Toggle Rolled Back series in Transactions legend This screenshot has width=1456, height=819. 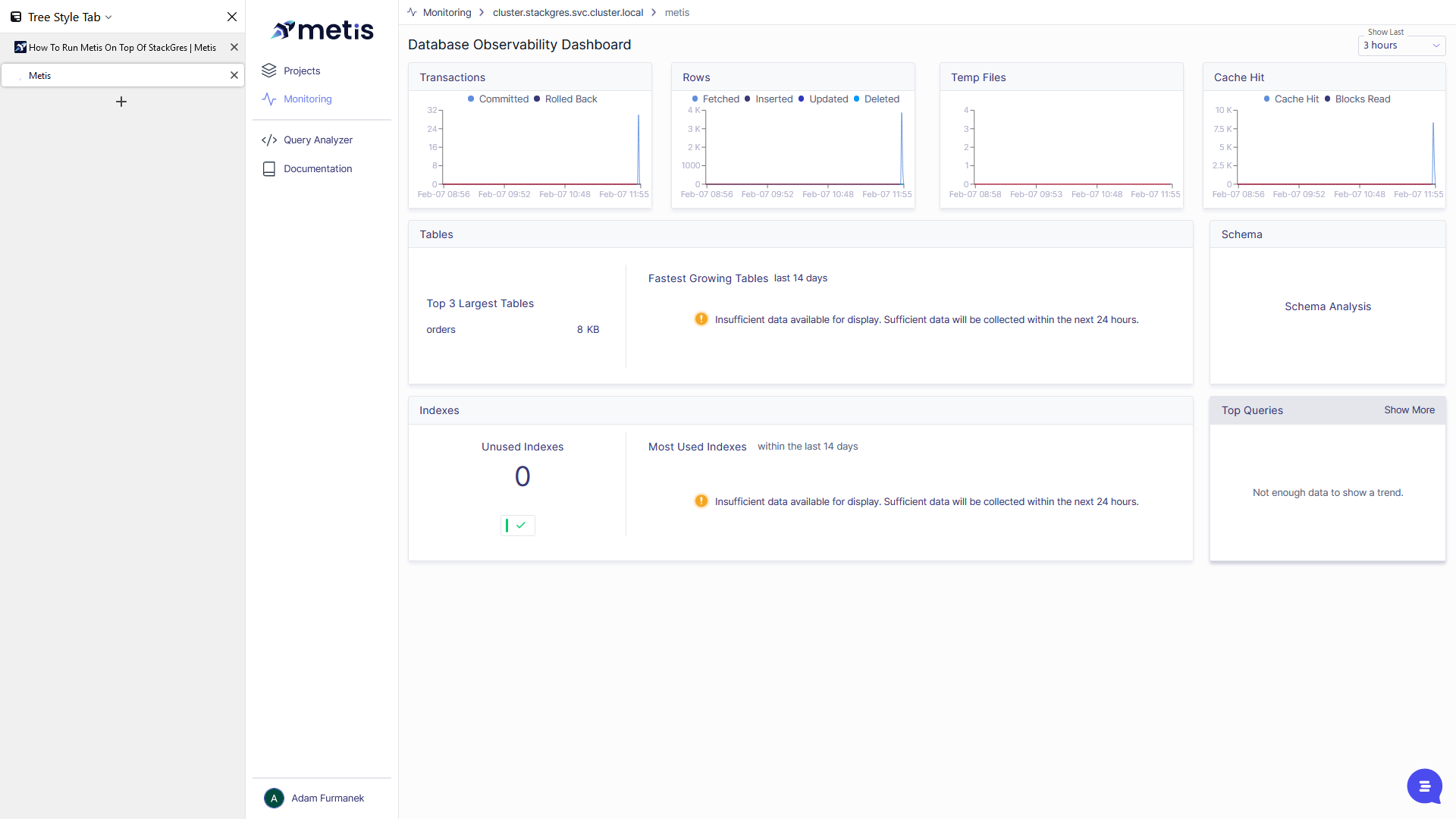[x=566, y=99]
